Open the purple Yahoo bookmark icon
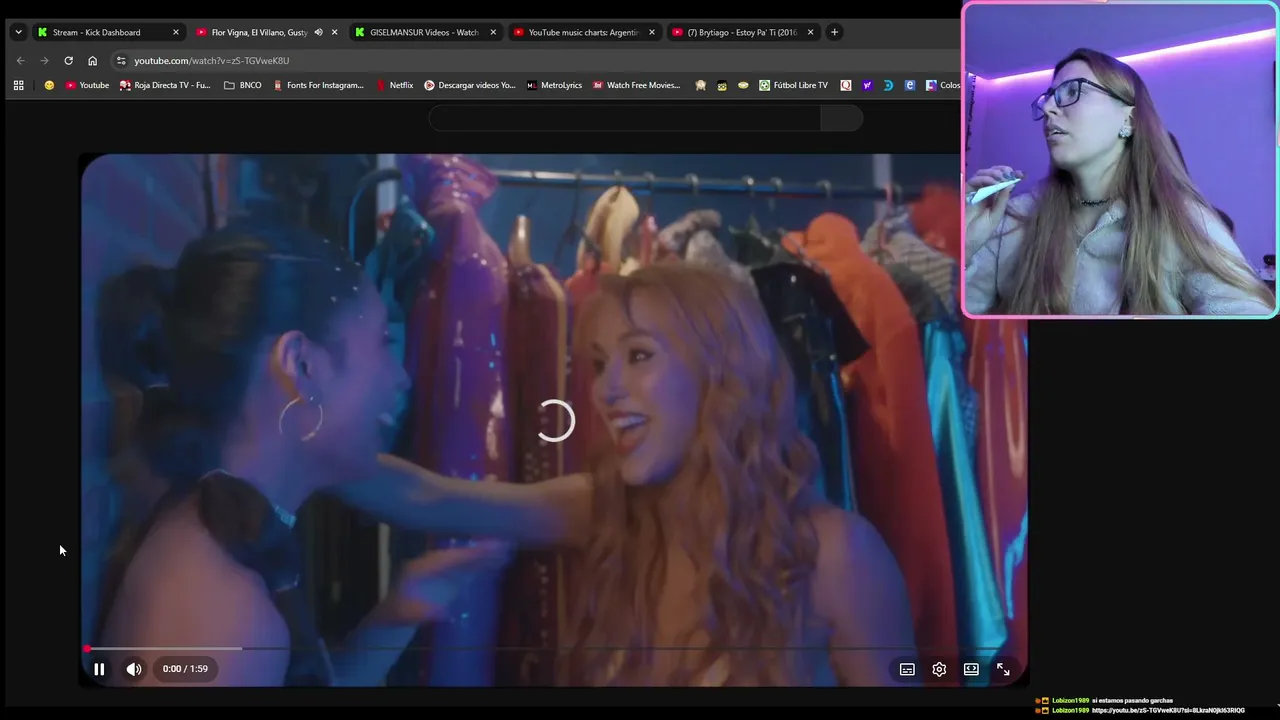The image size is (1280, 720). (867, 85)
